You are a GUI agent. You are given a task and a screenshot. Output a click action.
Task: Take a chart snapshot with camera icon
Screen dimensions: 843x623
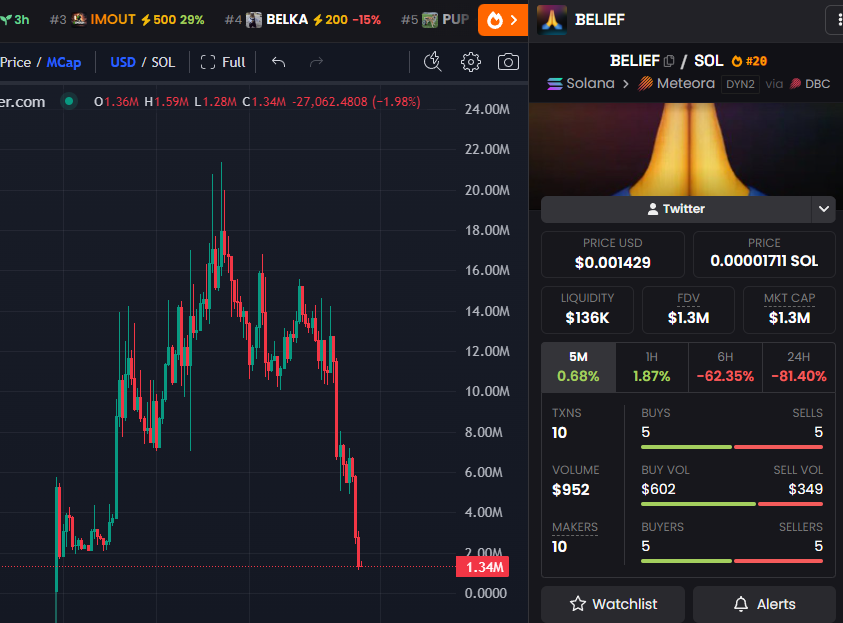pos(508,62)
